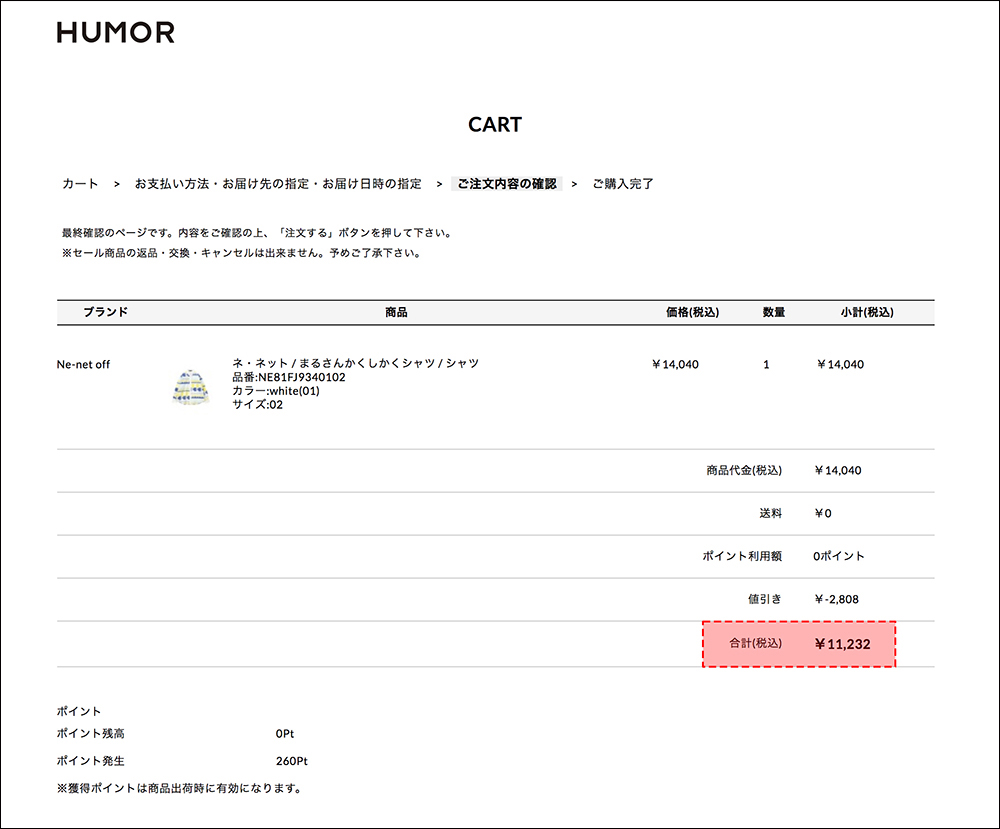Select the 商品代金(税込) label
Screen dimensions: 1000x829
(744, 471)
